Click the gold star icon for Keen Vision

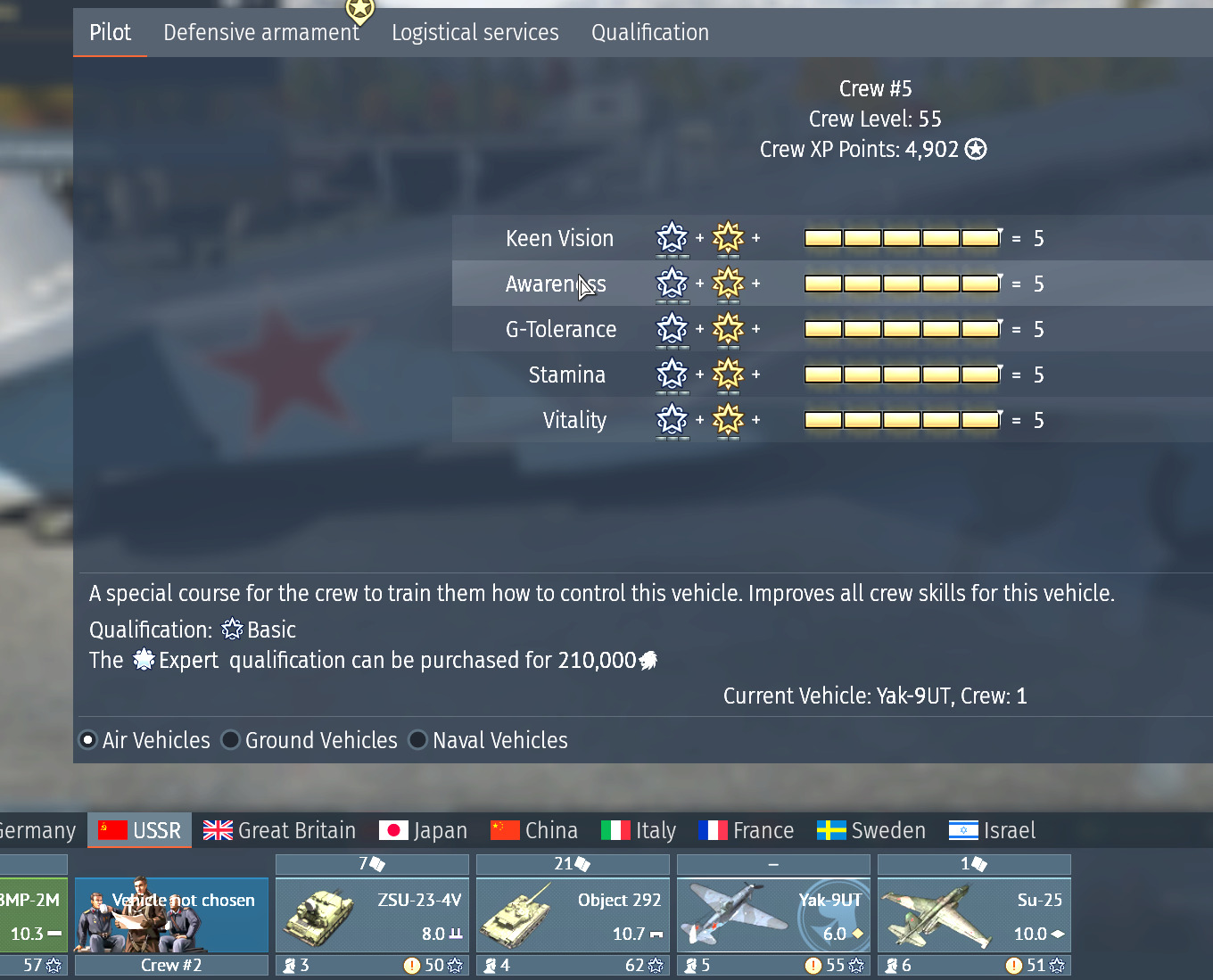point(728,238)
